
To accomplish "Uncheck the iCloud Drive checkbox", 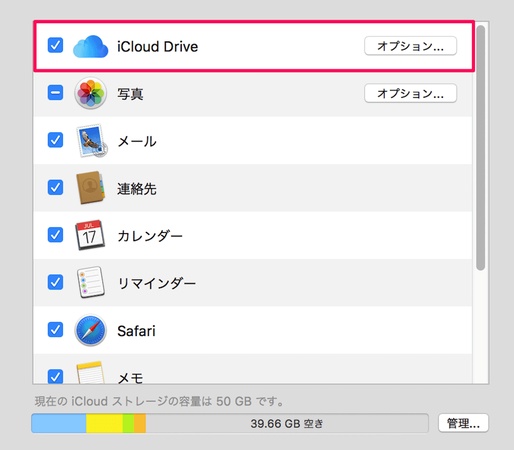I will coord(55,45).
